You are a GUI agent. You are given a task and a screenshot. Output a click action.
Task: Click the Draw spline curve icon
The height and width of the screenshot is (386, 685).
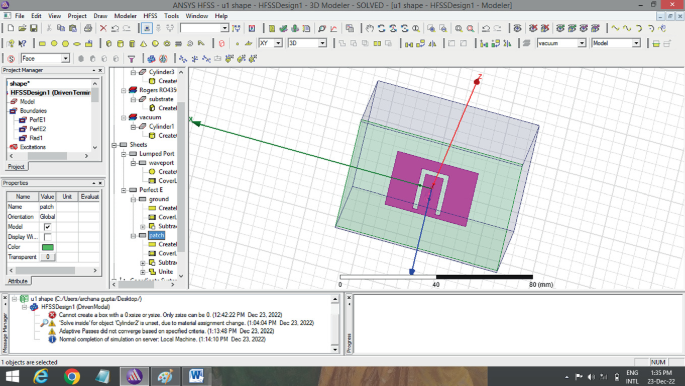[x=627, y=28]
